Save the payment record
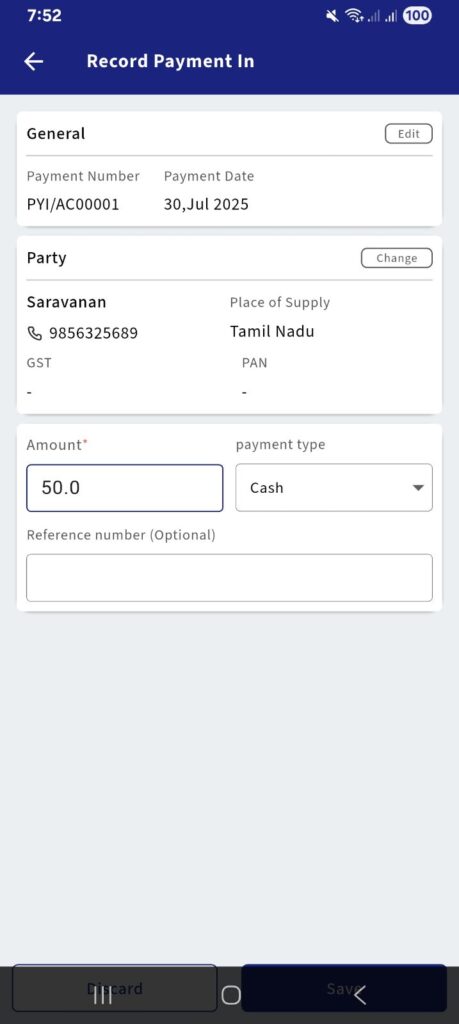The image size is (459, 1024). coord(344,988)
